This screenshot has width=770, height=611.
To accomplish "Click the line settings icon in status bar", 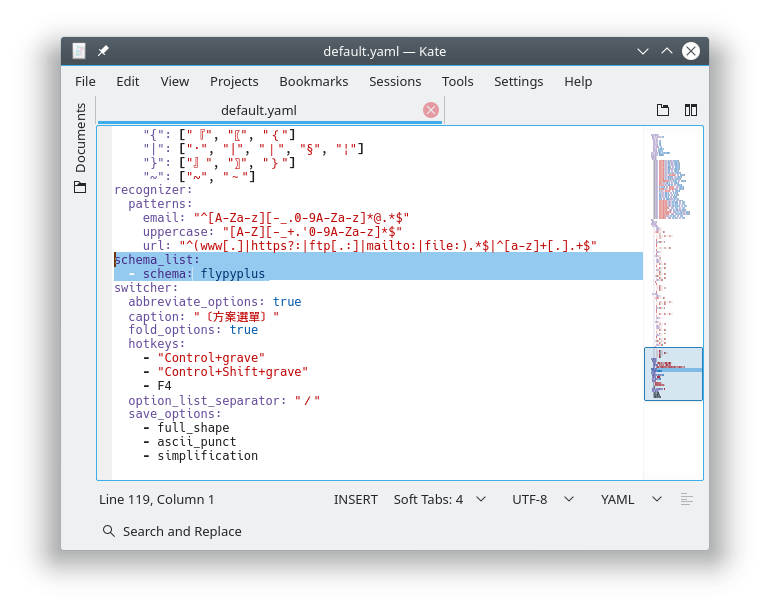I will click(x=687, y=499).
